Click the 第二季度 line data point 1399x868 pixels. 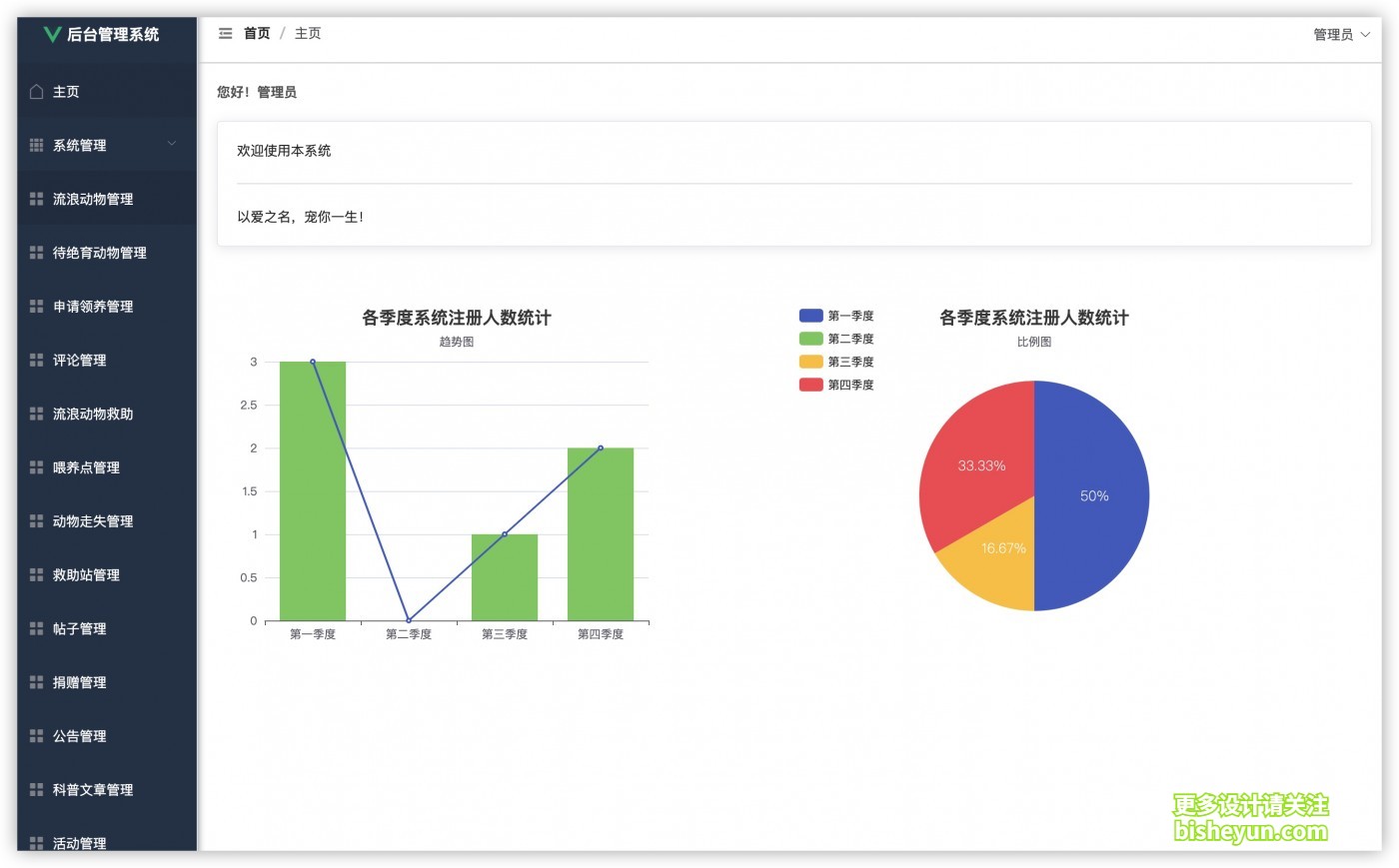(409, 620)
